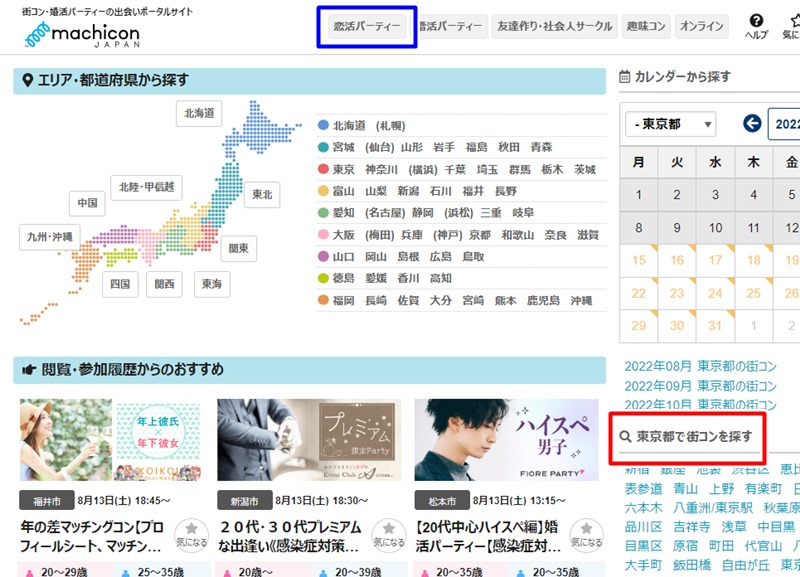Viewport: 800px width, 577px height.
Task: Click the 仙台 link
Action: coord(380,147)
